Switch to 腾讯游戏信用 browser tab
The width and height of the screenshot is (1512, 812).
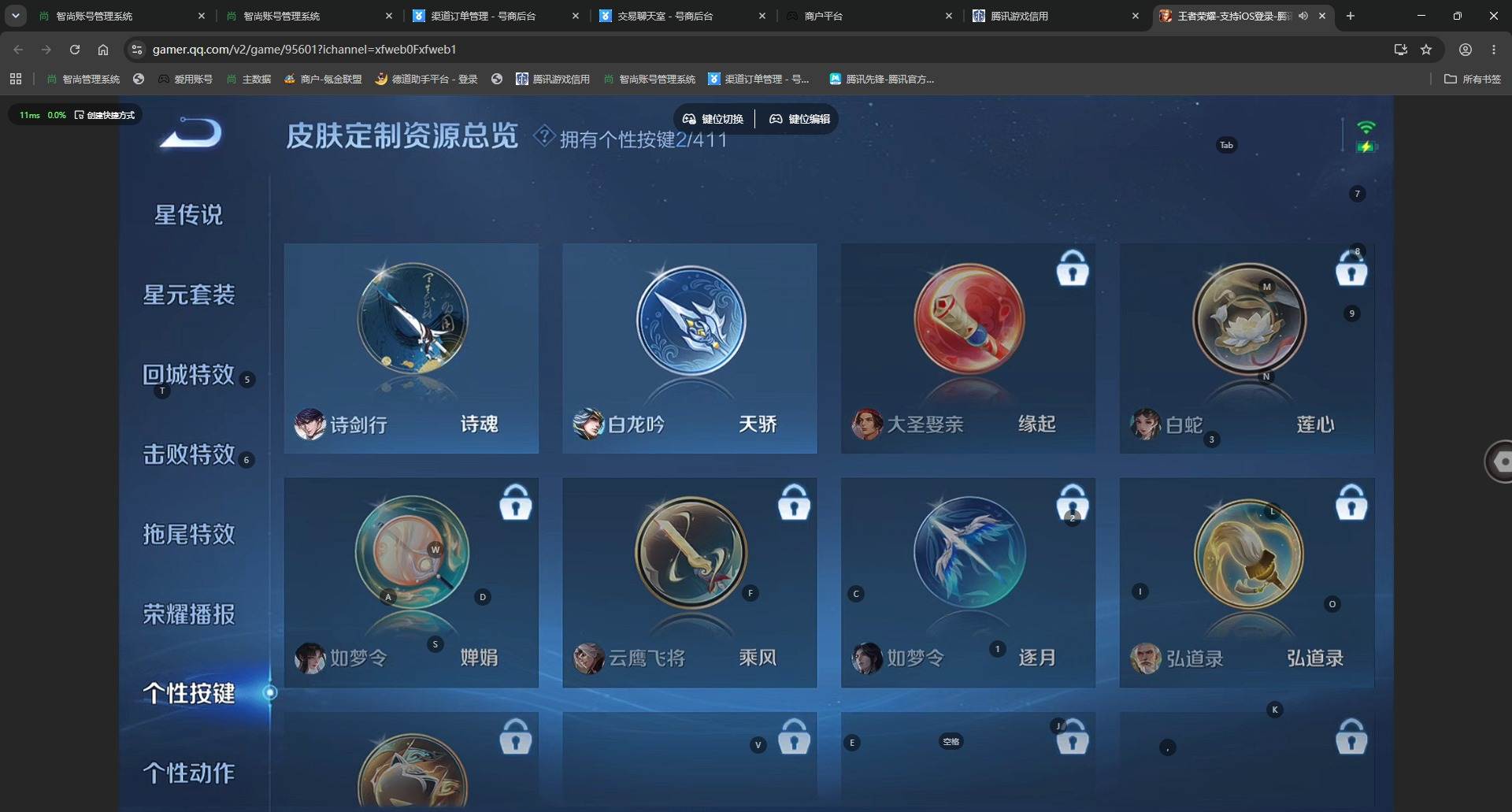tap(1056, 16)
